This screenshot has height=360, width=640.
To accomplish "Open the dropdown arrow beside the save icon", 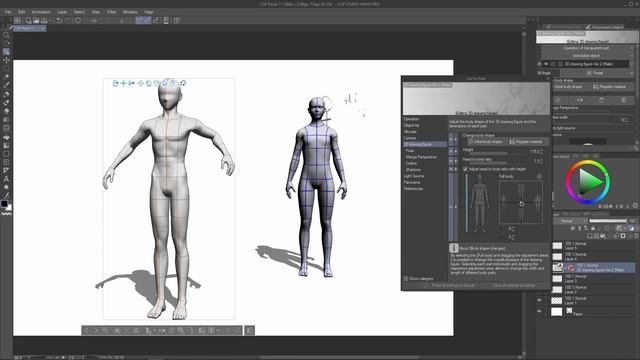I will pos(50,20).
